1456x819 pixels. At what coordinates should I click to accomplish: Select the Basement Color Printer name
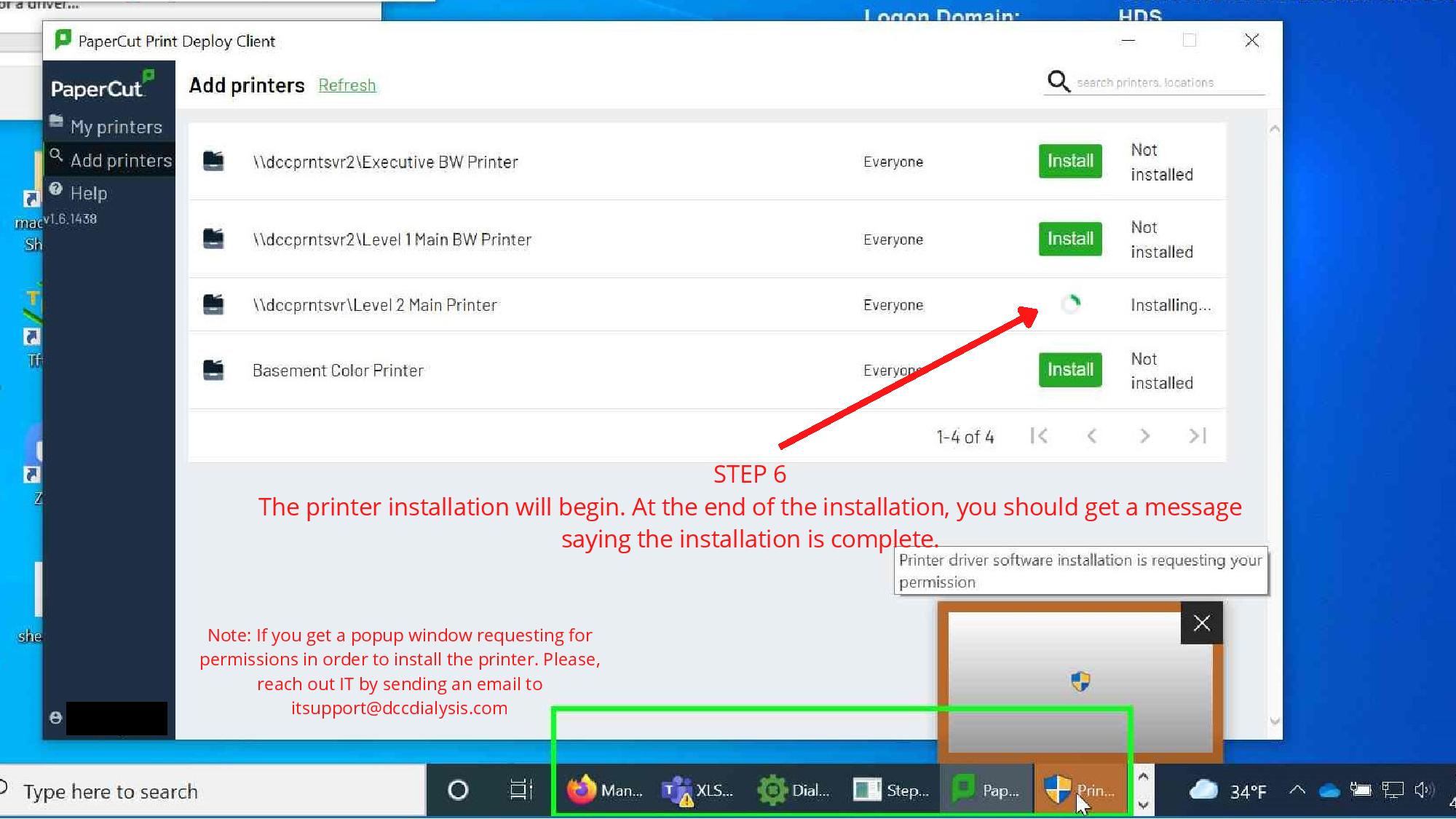338,371
